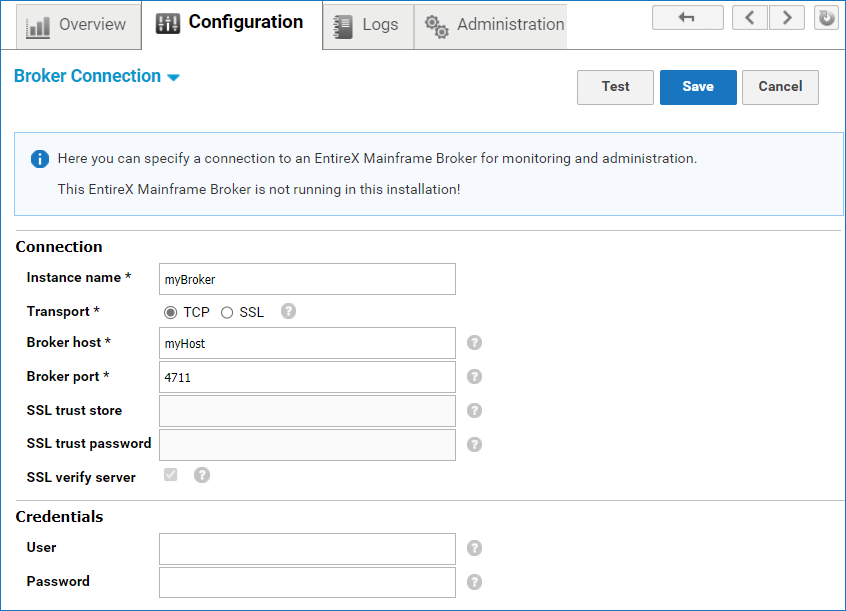Click the Test button
The image size is (846, 611).
(x=615, y=87)
